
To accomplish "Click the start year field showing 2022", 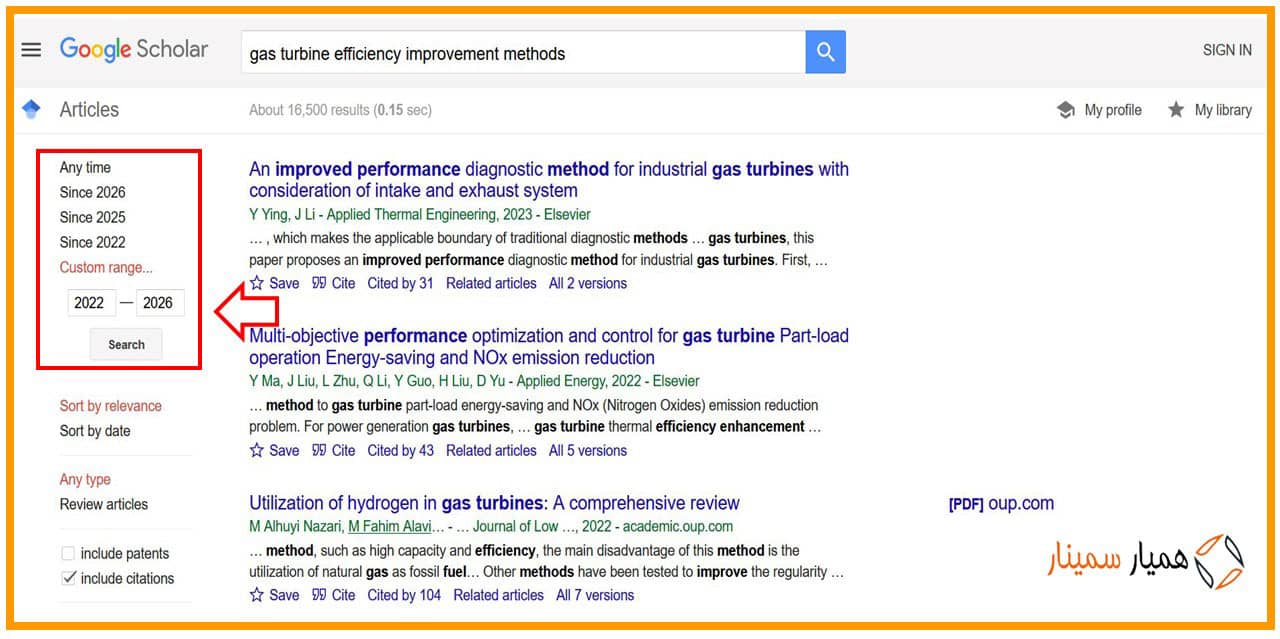I will click(x=89, y=303).
